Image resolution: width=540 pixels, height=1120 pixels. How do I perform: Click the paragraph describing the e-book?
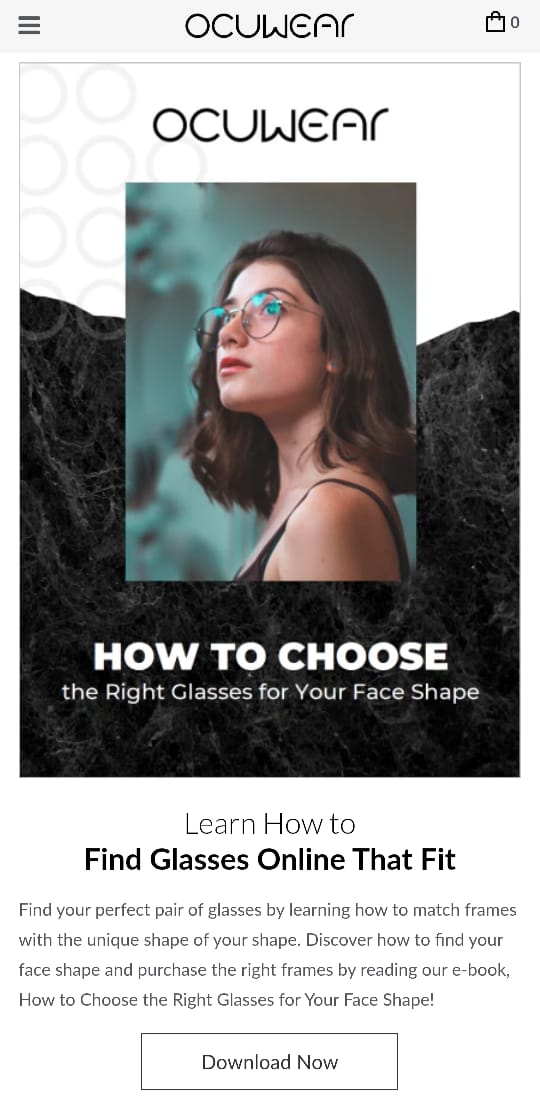(x=269, y=955)
